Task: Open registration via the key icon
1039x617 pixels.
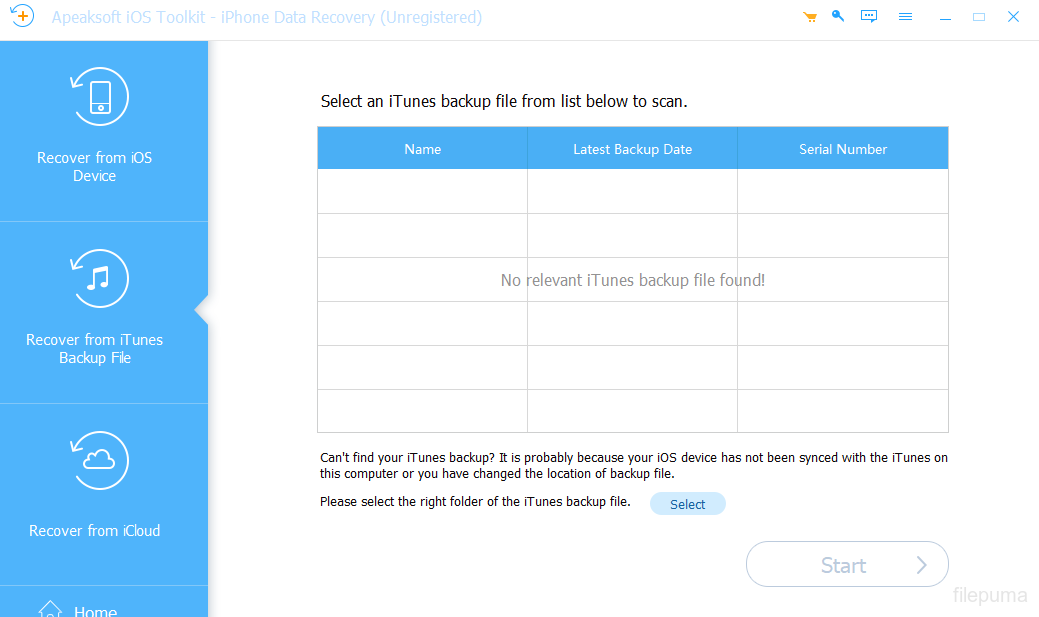Action: tap(838, 17)
